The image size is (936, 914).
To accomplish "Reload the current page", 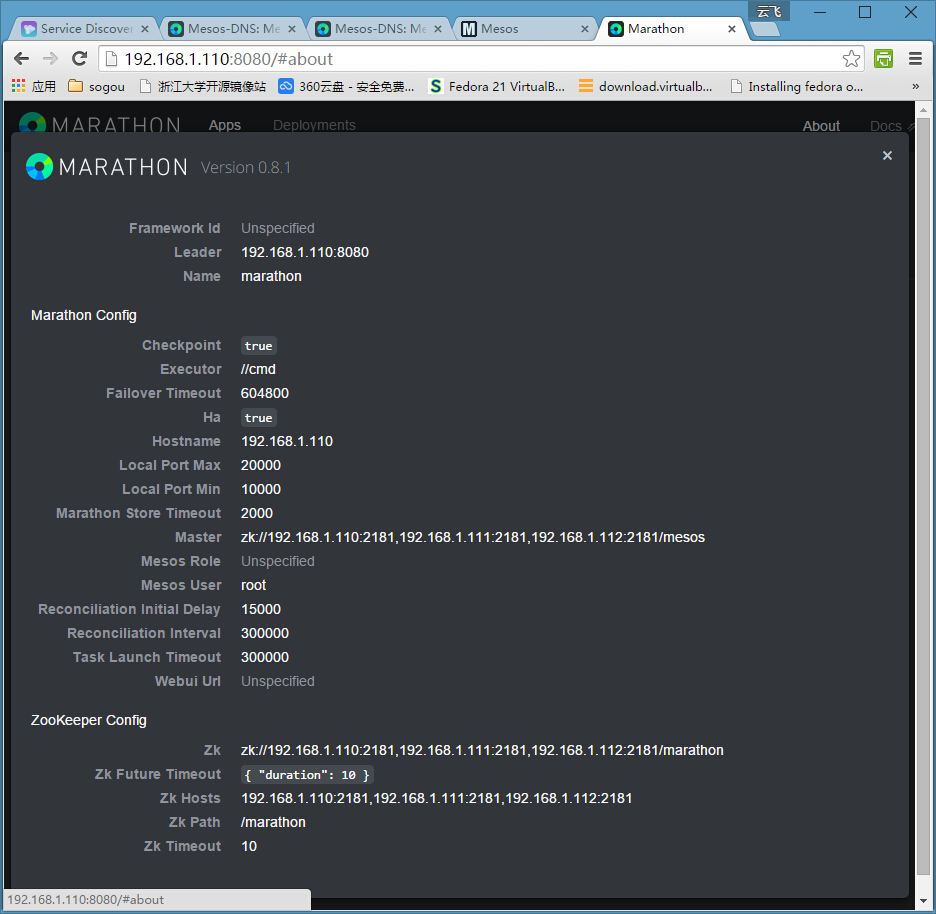I will click(79, 59).
